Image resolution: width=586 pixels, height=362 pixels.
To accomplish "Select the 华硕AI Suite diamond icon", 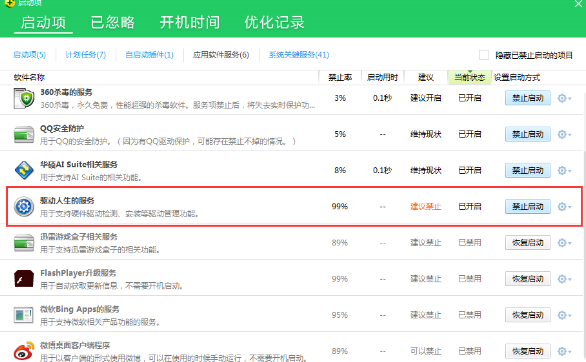I will (24, 170).
